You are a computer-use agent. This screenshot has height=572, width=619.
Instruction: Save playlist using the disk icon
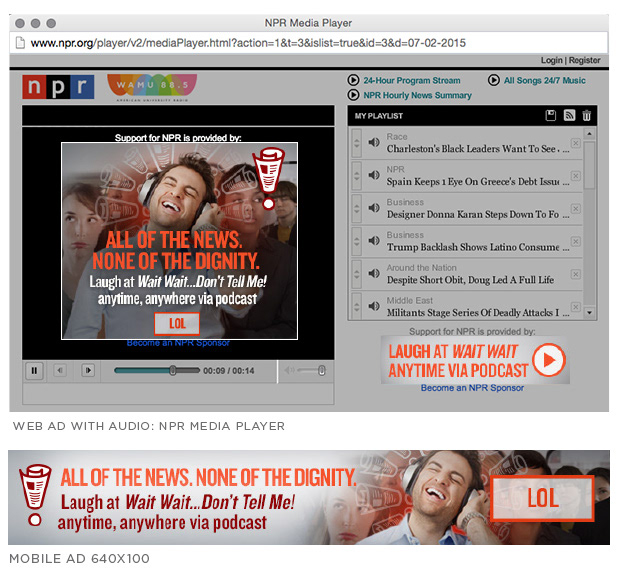point(550,115)
